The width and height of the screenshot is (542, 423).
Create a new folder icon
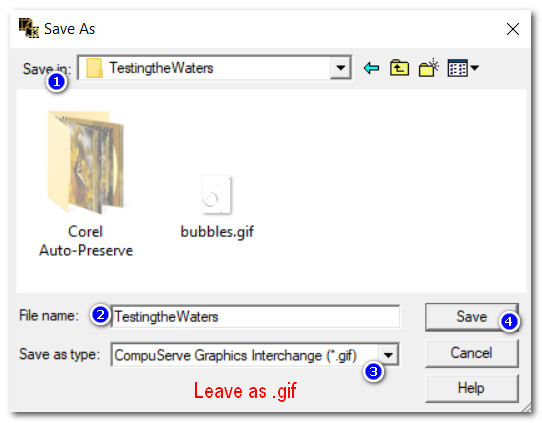point(429,68)
